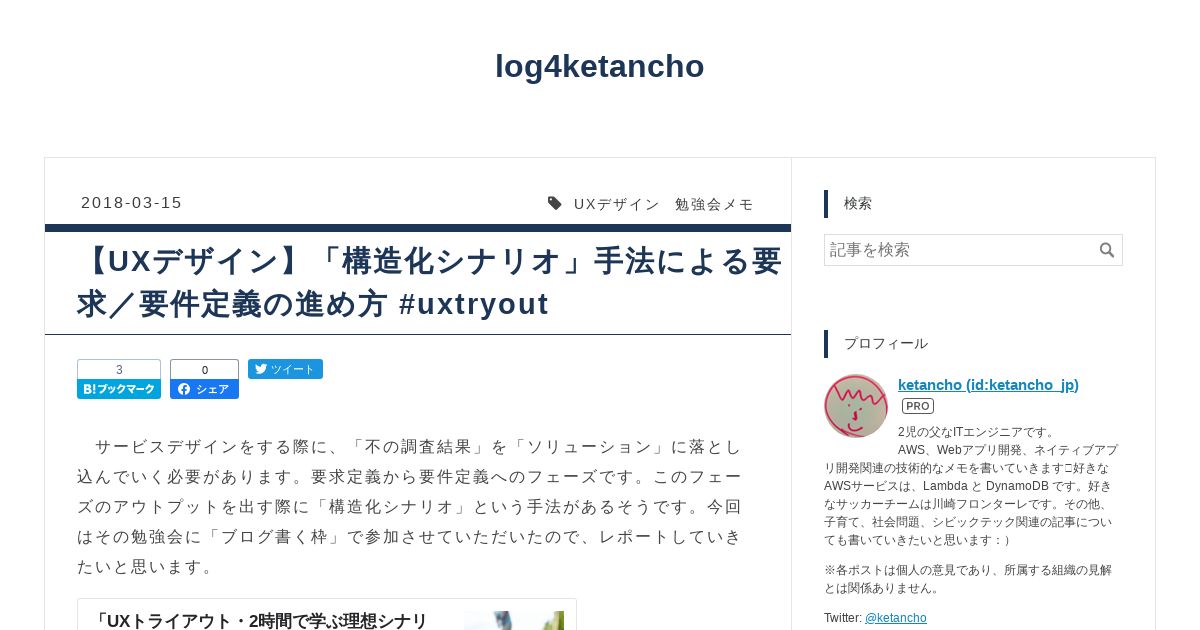Click the tag icon beside categories
This screenshot has width=1200, height=630.
coord(555,204)
